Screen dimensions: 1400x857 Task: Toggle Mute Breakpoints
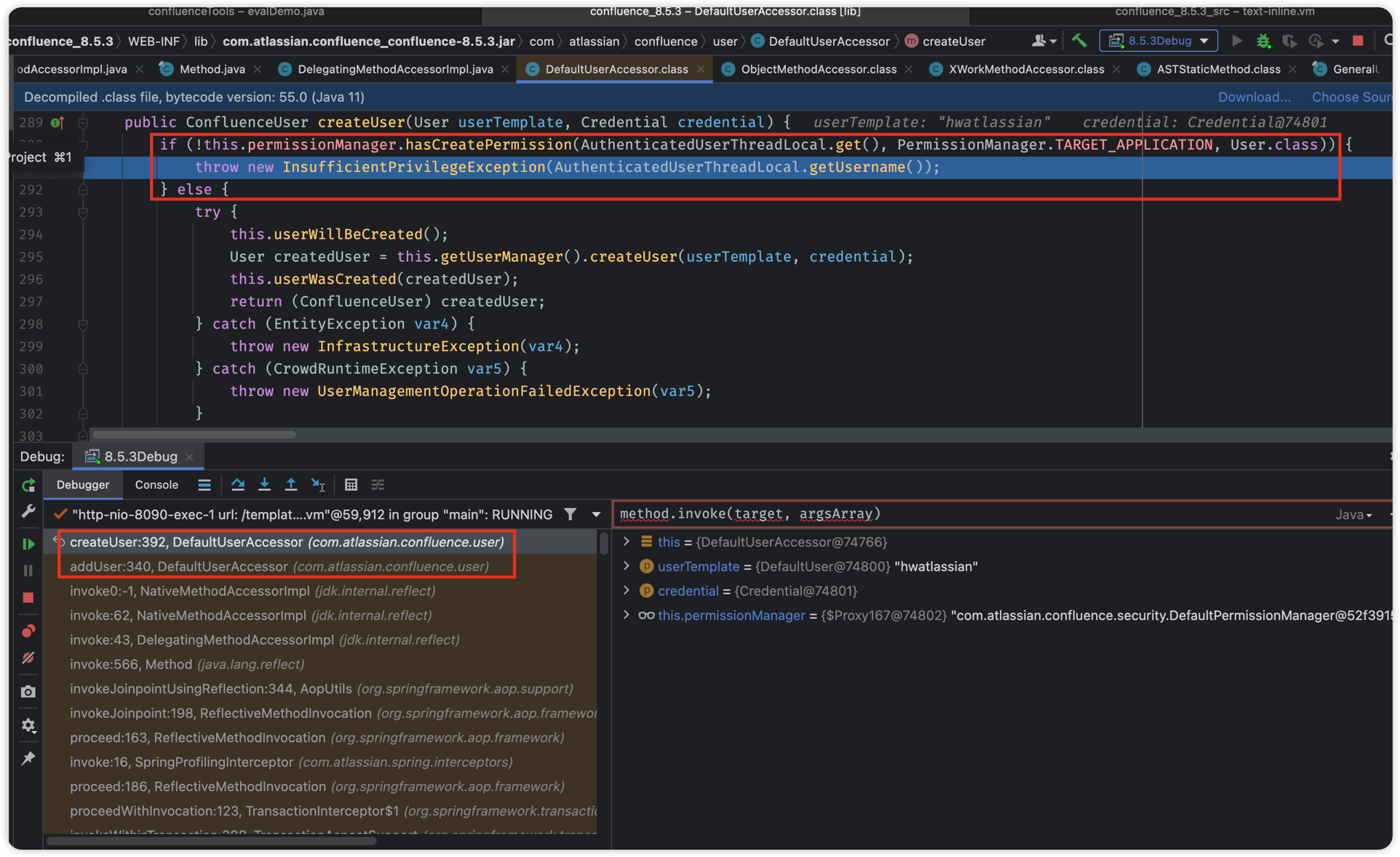pos(28,658)
